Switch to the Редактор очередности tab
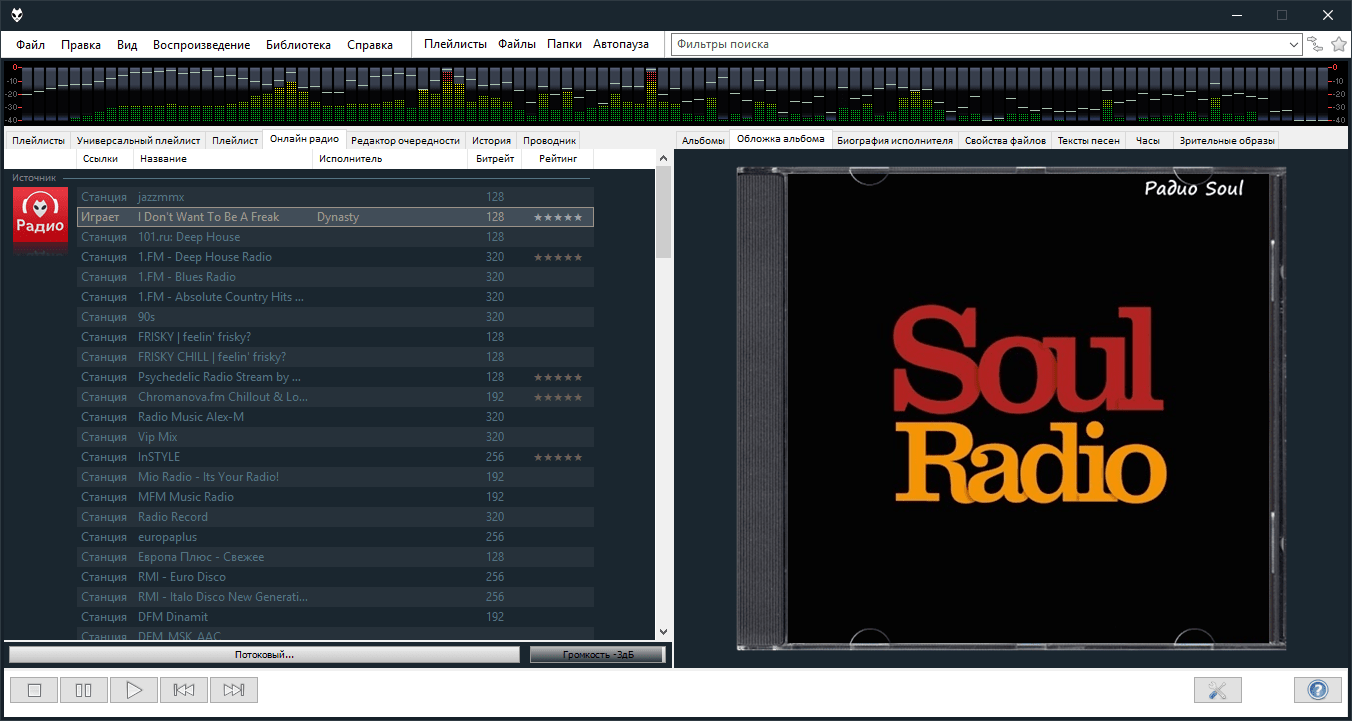The height and width of the screenshot is (721, 1352). (405, 141)
